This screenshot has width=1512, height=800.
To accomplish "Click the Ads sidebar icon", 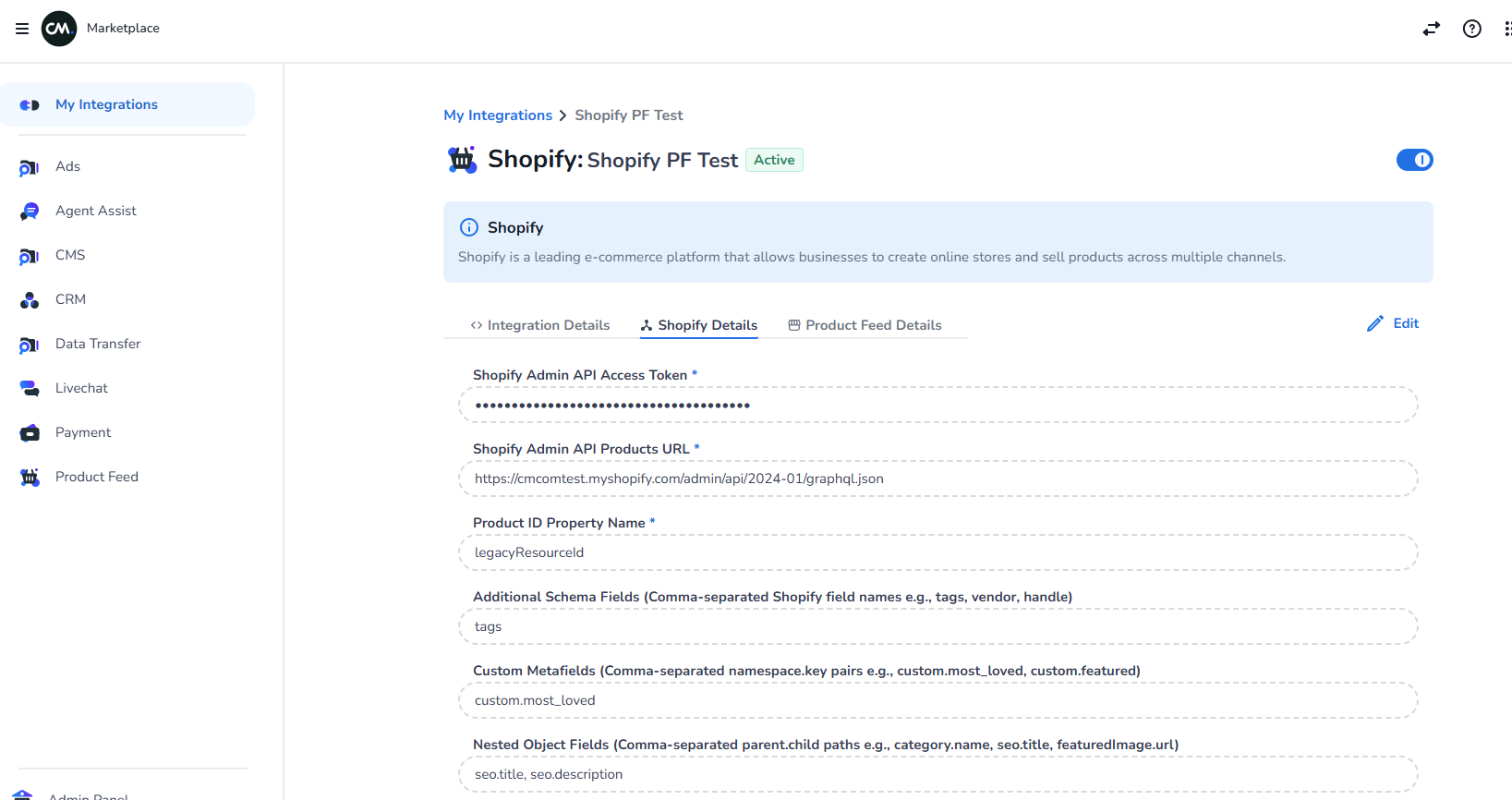I will (x=30, y=167).
